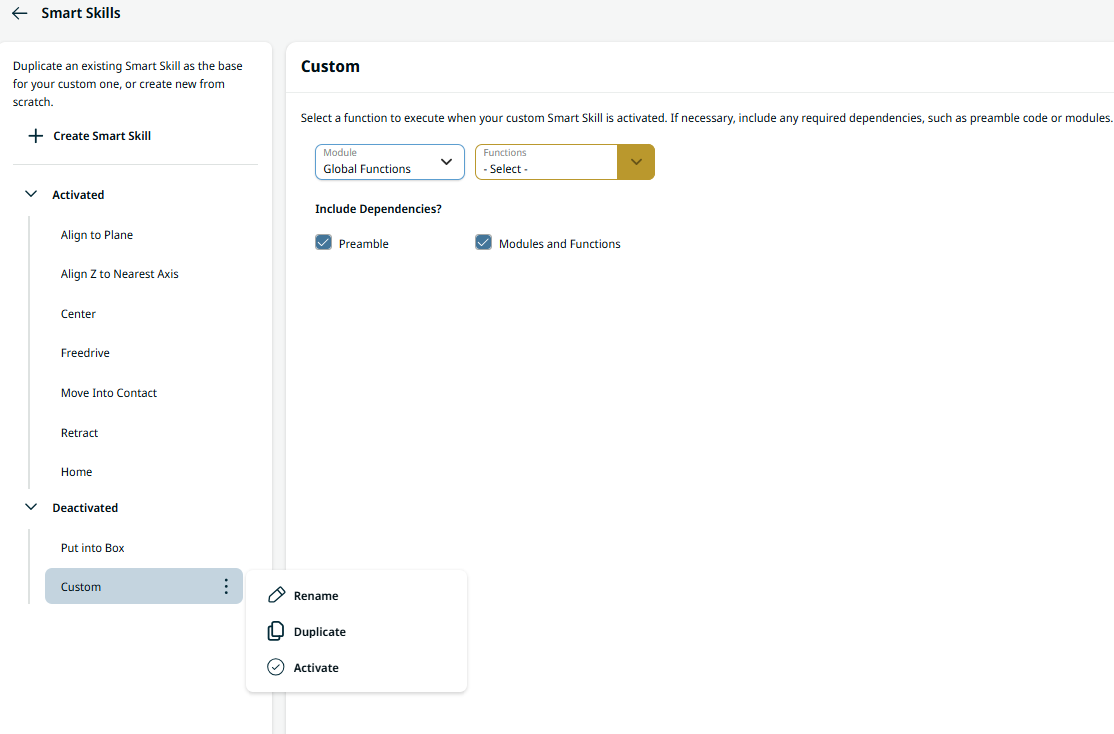Select the Put into Box skill
Viewport: 1114px width, 734px height.
tap(93, 548)
